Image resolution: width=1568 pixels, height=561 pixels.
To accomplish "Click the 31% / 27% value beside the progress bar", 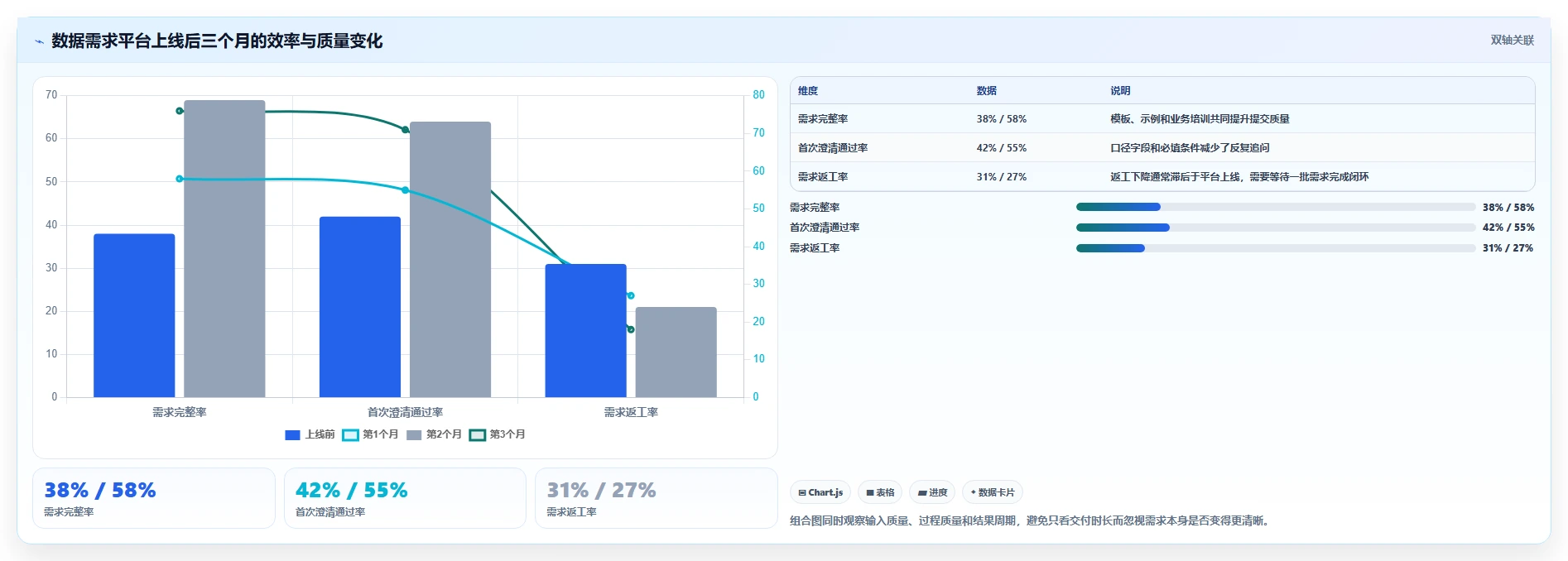I will click(1508, 248).
